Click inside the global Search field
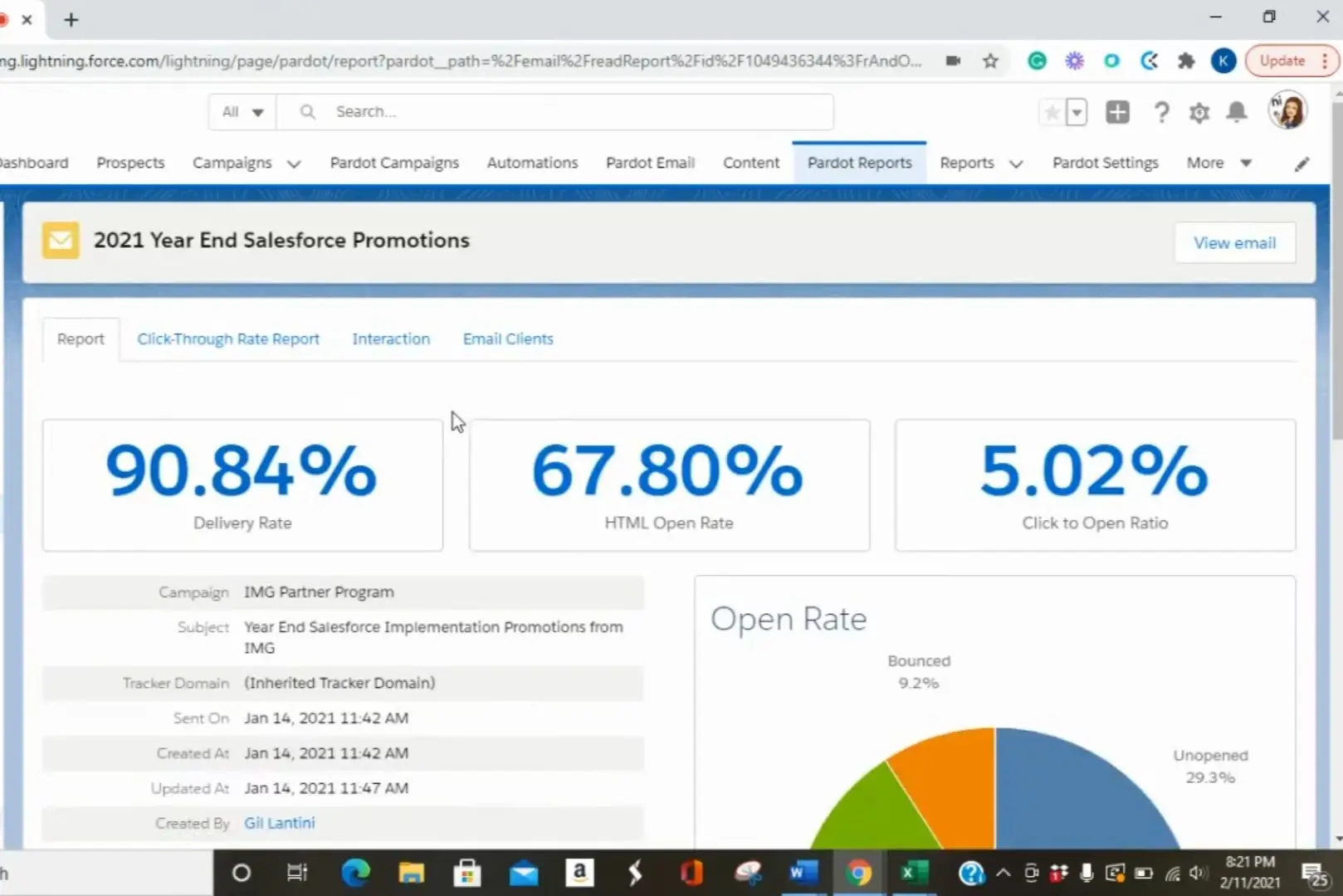 [556, 111]
